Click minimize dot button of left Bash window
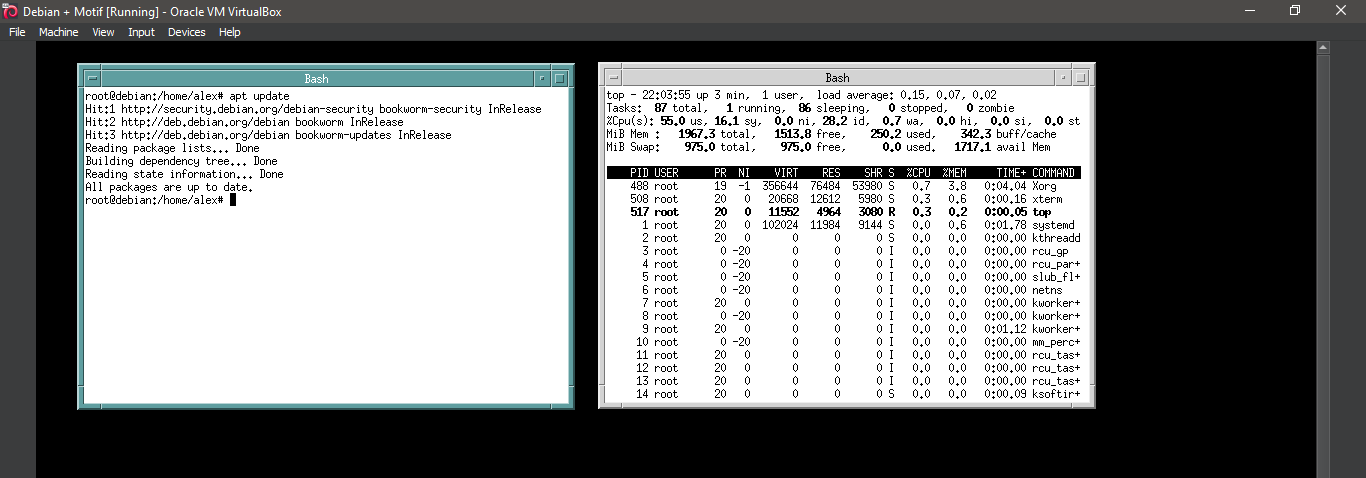 pos(543,78)
